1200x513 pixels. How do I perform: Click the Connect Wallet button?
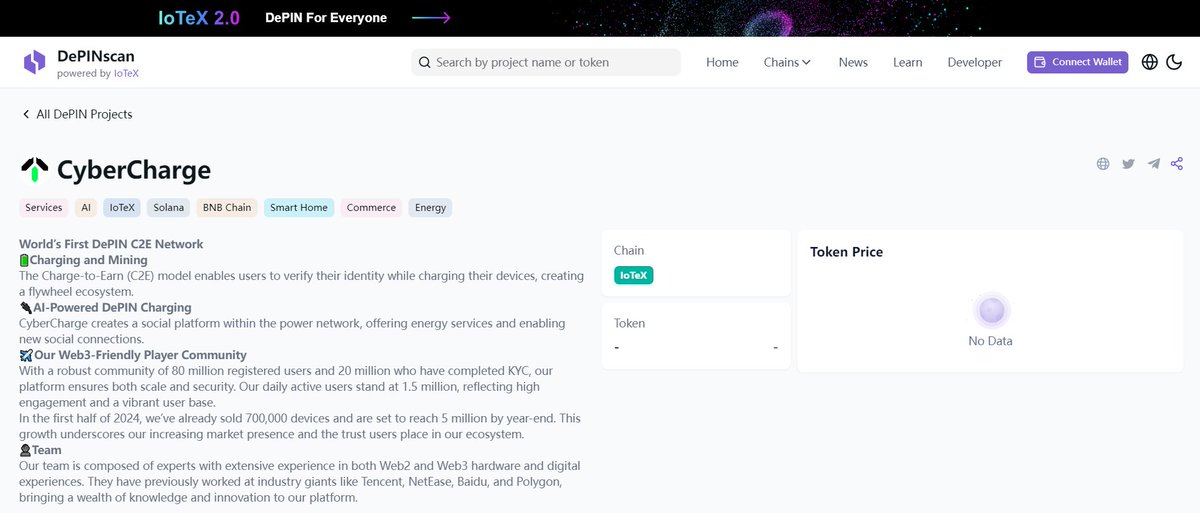coord(1077,62)
